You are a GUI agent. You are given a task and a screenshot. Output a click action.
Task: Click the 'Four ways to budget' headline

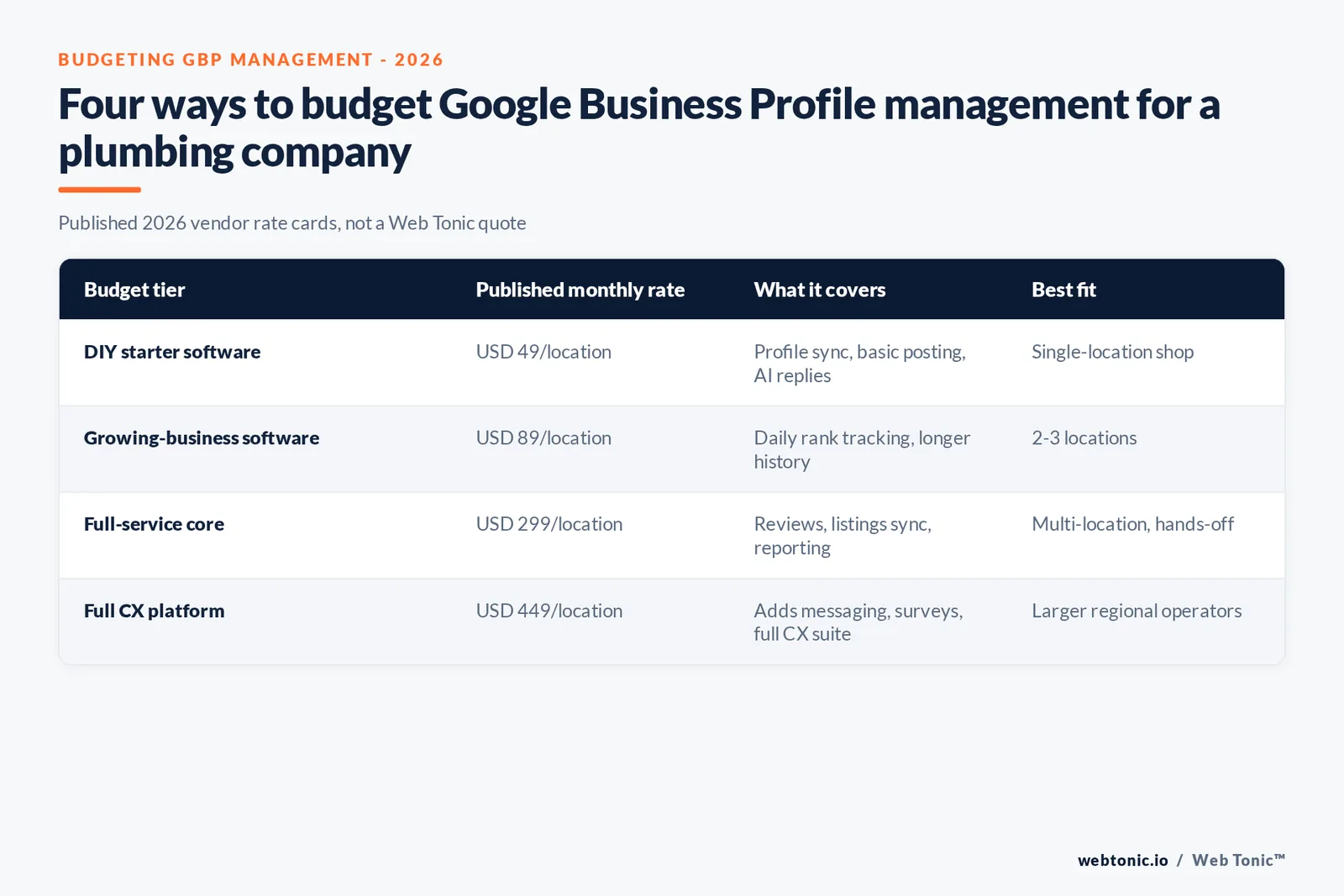coord(638,128)
